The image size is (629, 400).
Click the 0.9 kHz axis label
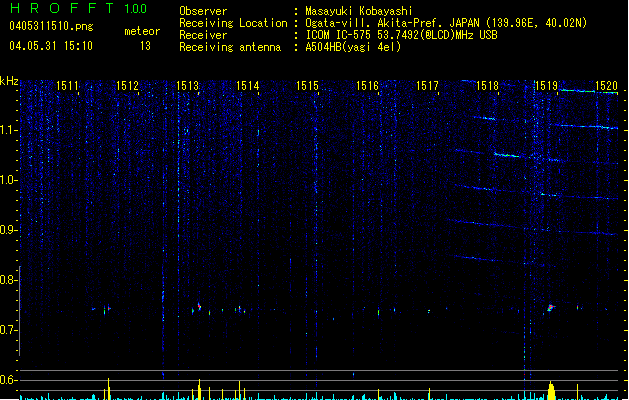click(x=9, y=230)
